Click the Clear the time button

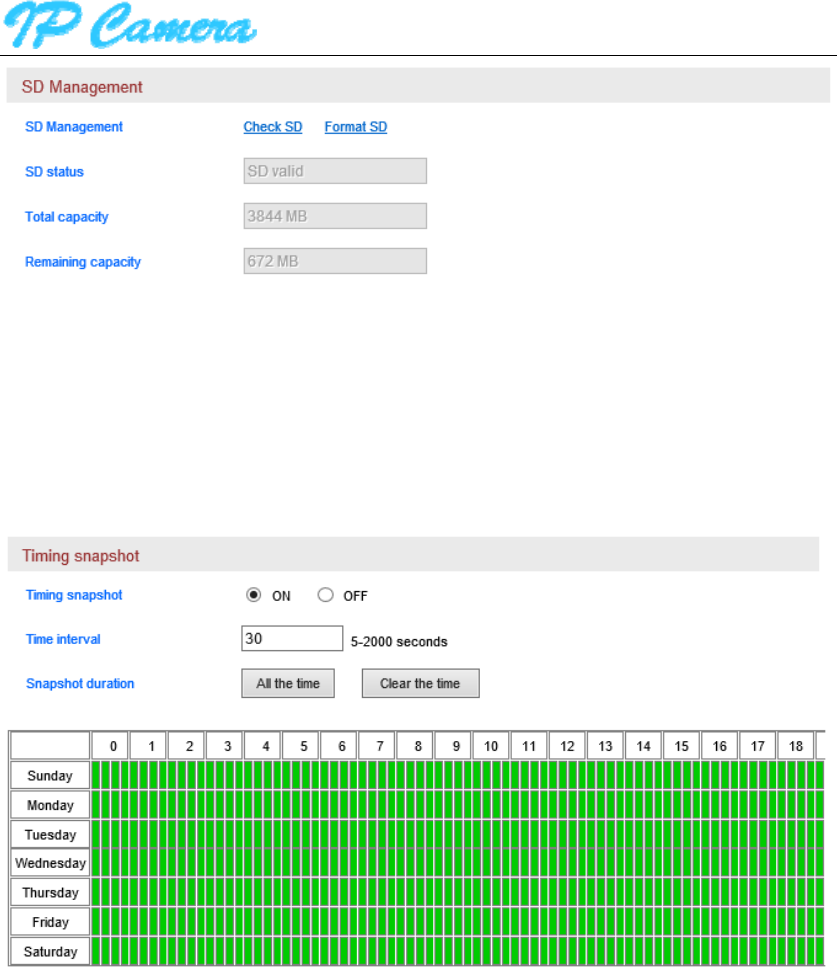pos(421,683)
